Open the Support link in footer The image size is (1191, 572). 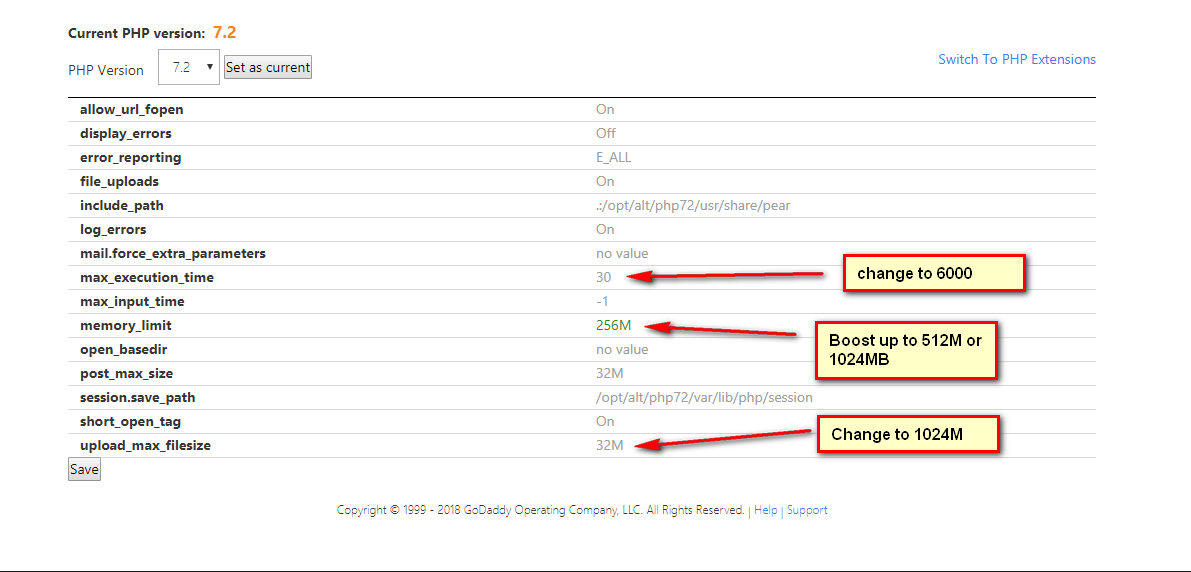tap(807, 510)
